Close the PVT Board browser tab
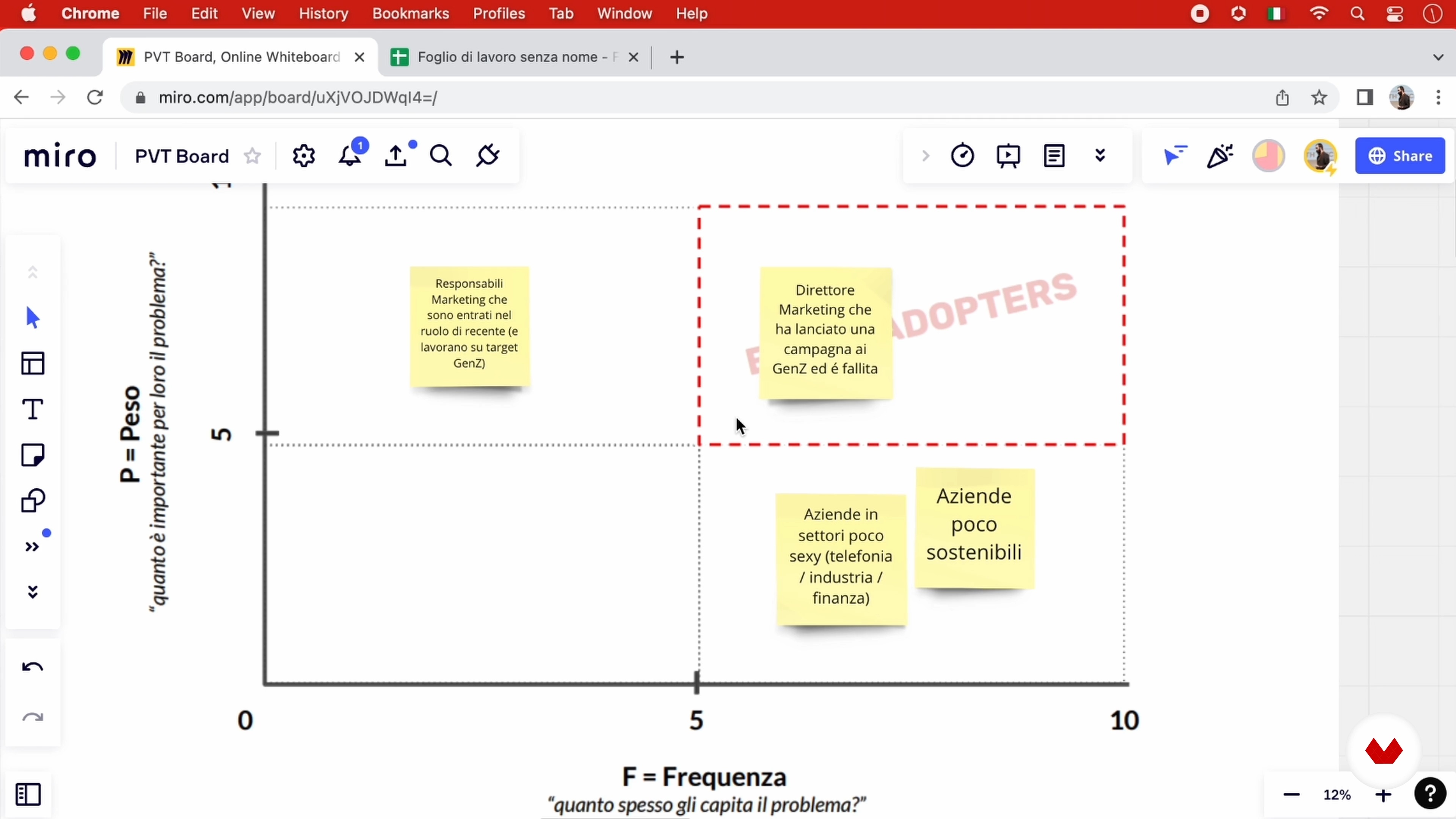This screenshot has height=819, width=1456. click(359, 57)
